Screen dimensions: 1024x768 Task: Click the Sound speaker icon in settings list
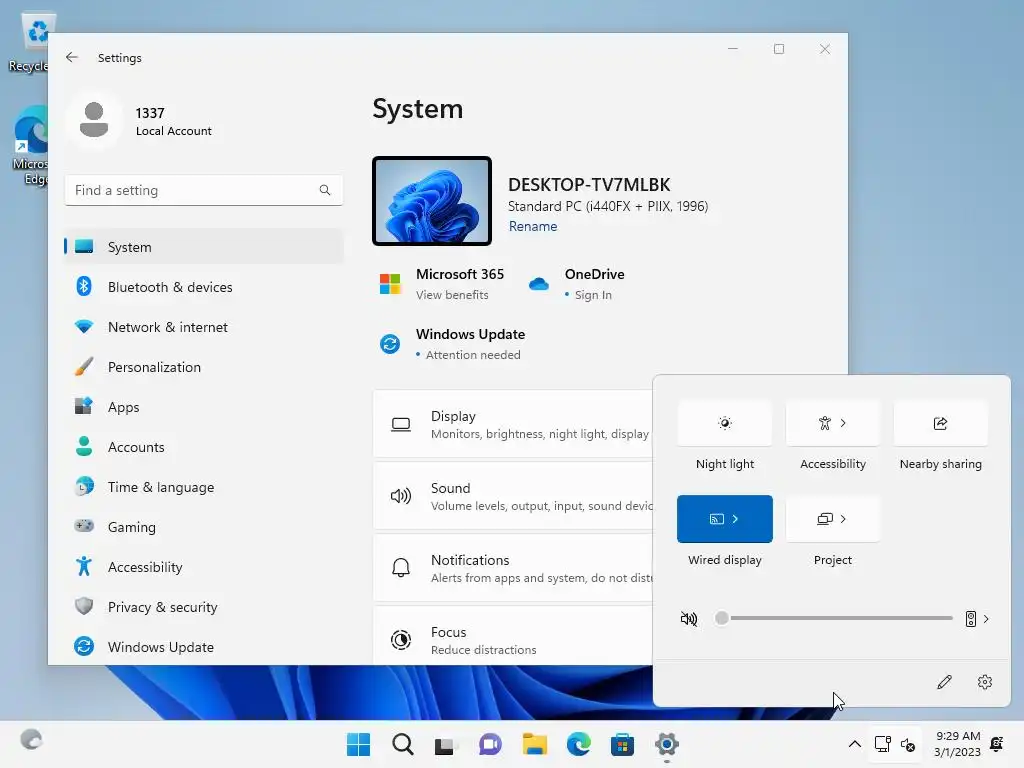click(401, 496)
